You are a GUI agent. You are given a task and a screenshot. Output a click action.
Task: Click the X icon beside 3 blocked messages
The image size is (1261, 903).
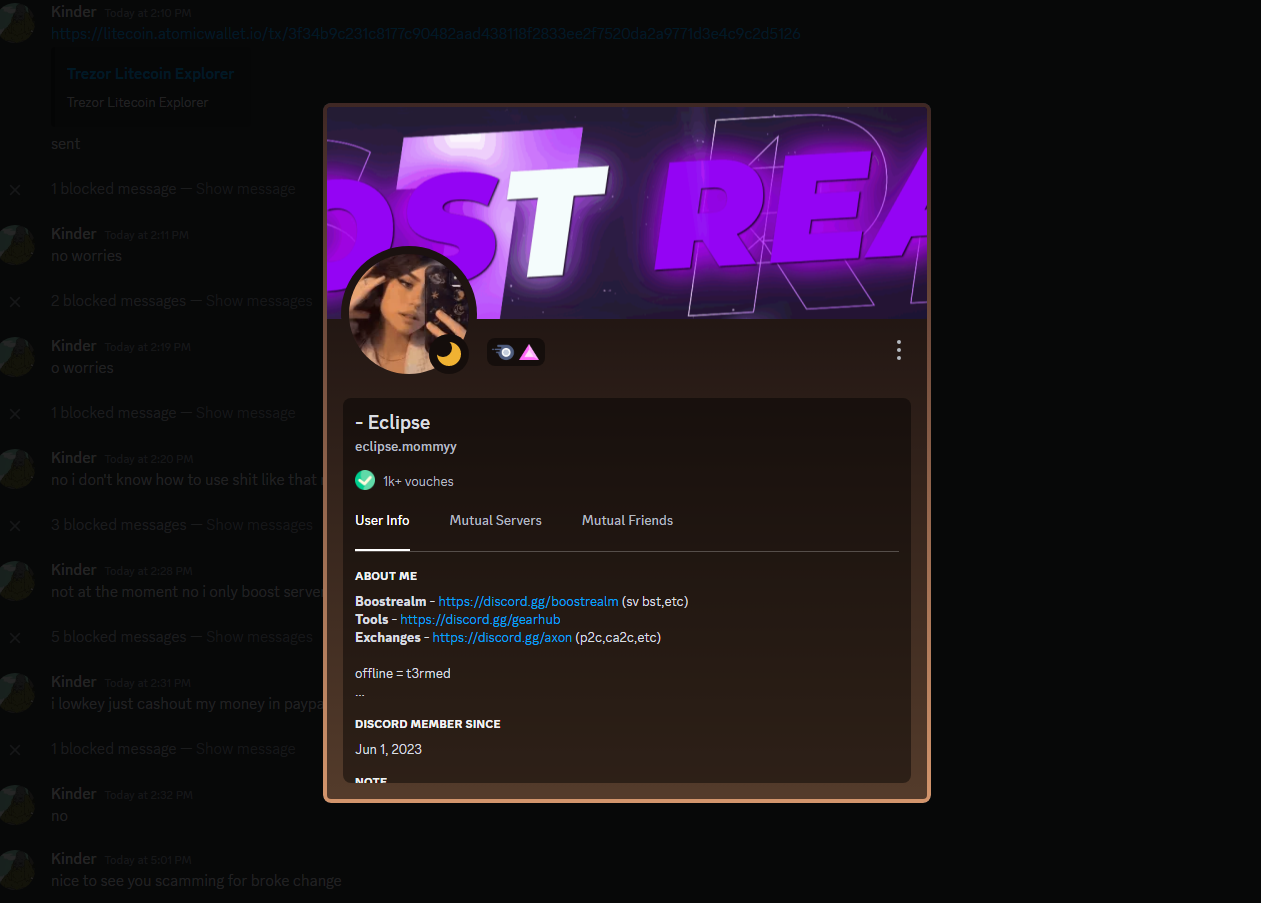(16, 525)
